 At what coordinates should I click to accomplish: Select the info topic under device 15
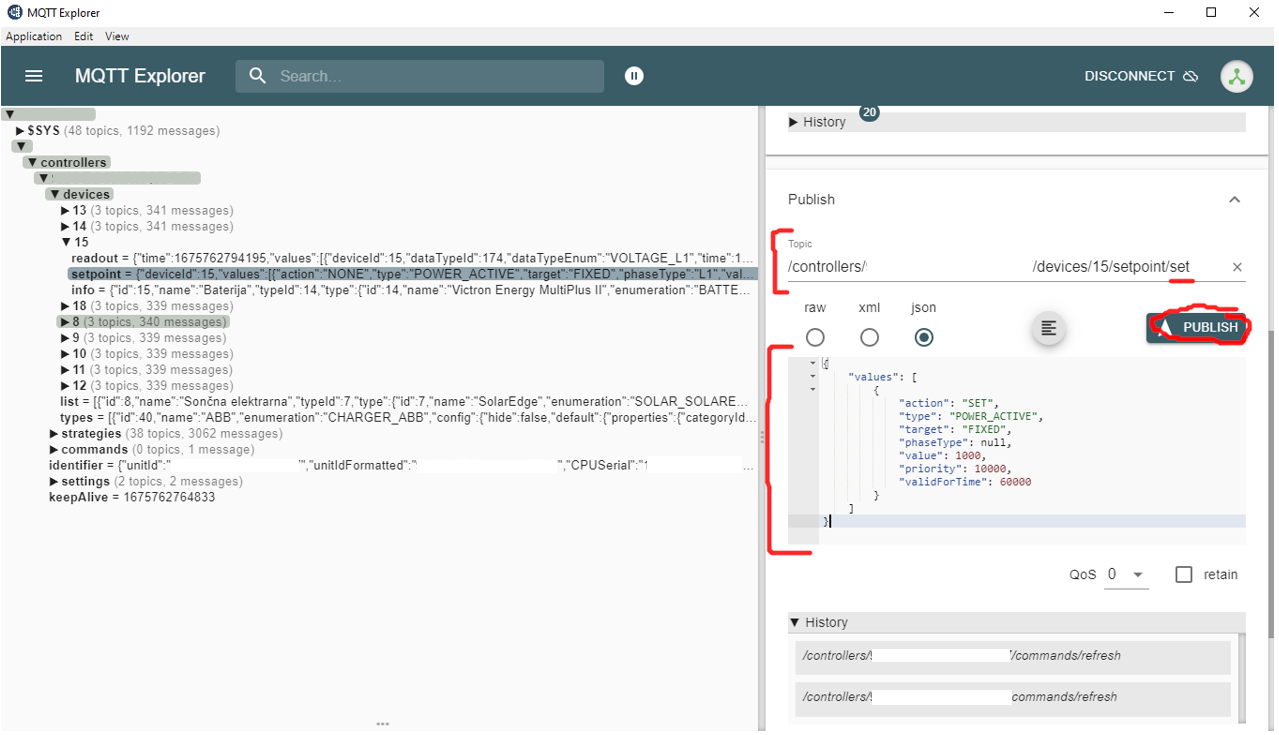point(413,290)
